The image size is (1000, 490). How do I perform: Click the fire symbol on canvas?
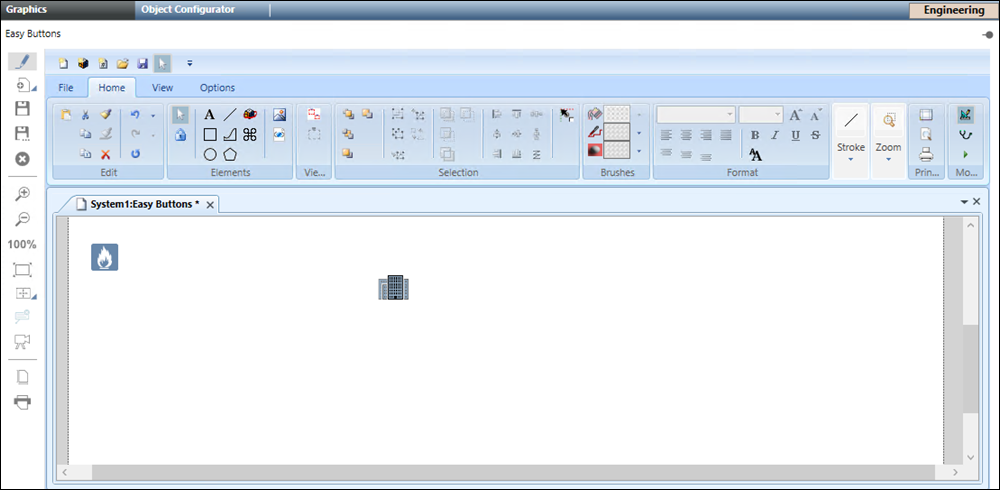click(x=105, y=257)
